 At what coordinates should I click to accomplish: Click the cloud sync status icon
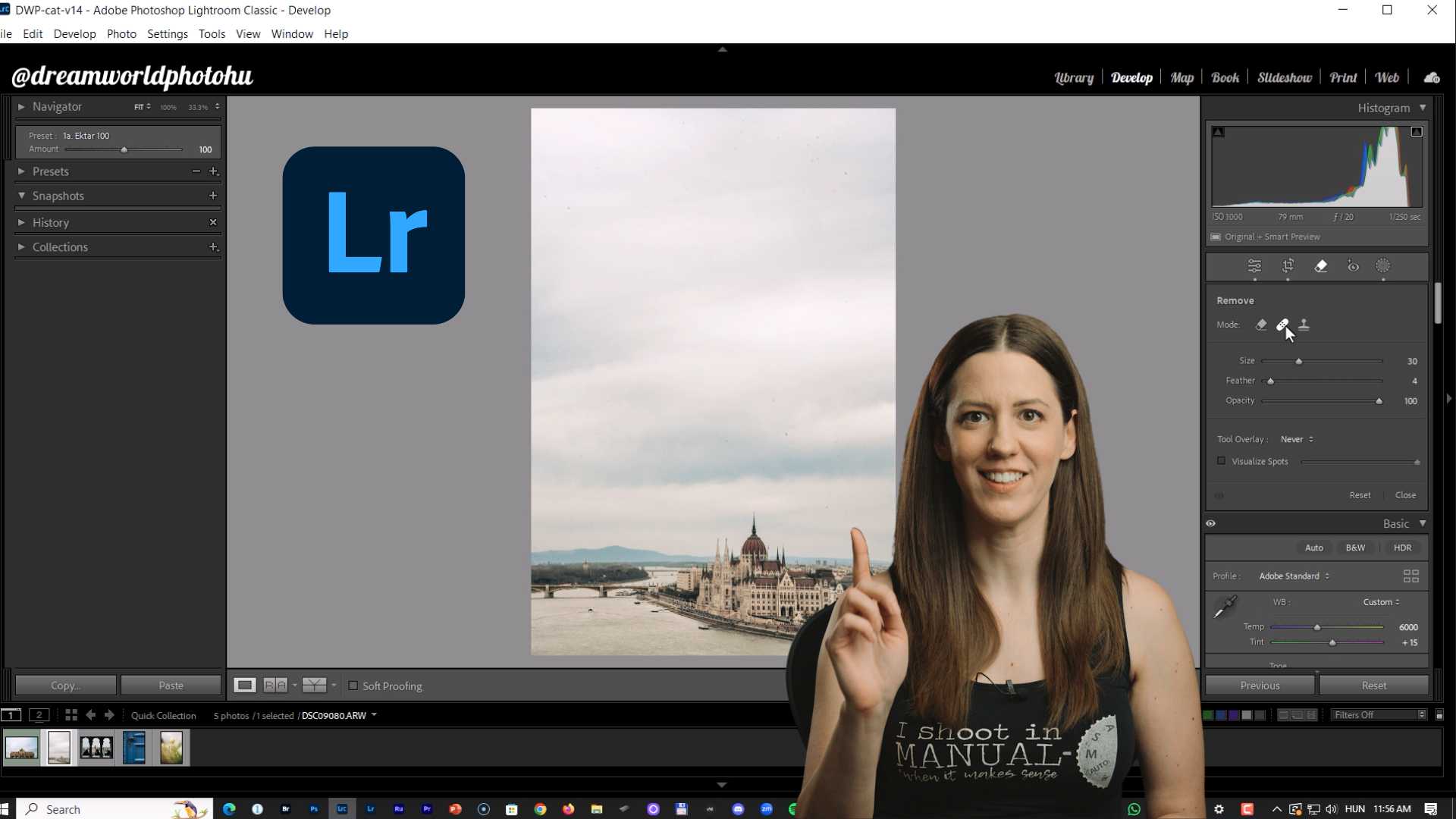[x=1432, y=77]
